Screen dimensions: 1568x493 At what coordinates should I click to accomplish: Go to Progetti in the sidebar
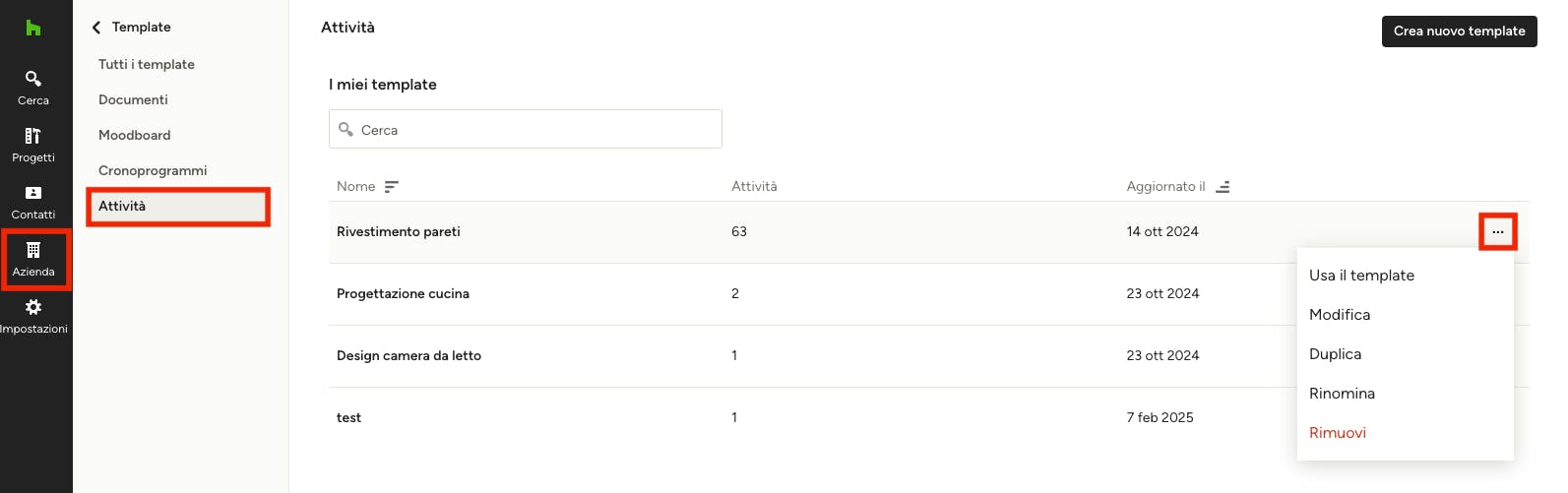[33, 145]
